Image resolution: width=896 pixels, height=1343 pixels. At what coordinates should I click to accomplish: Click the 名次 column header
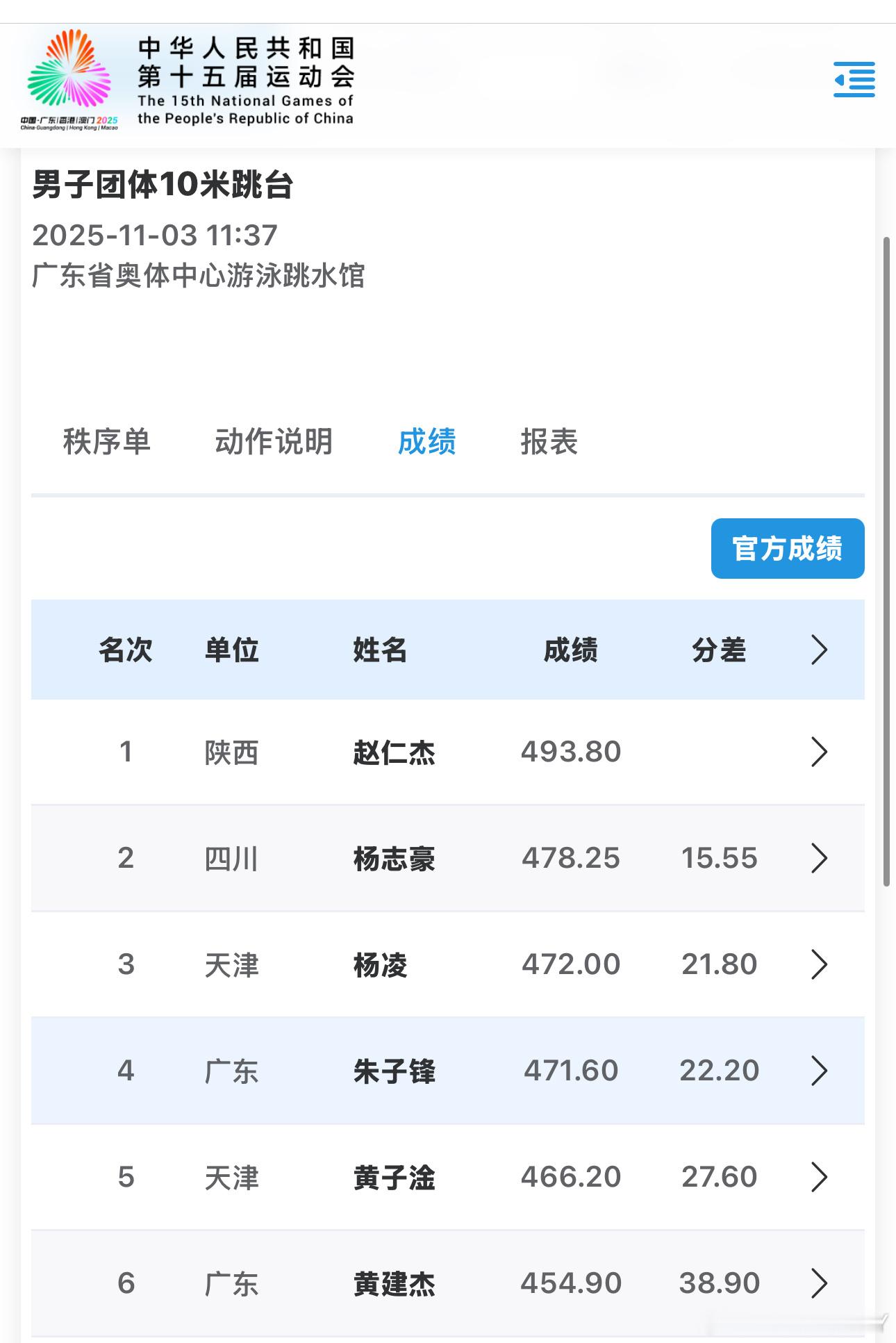point(126,650)
